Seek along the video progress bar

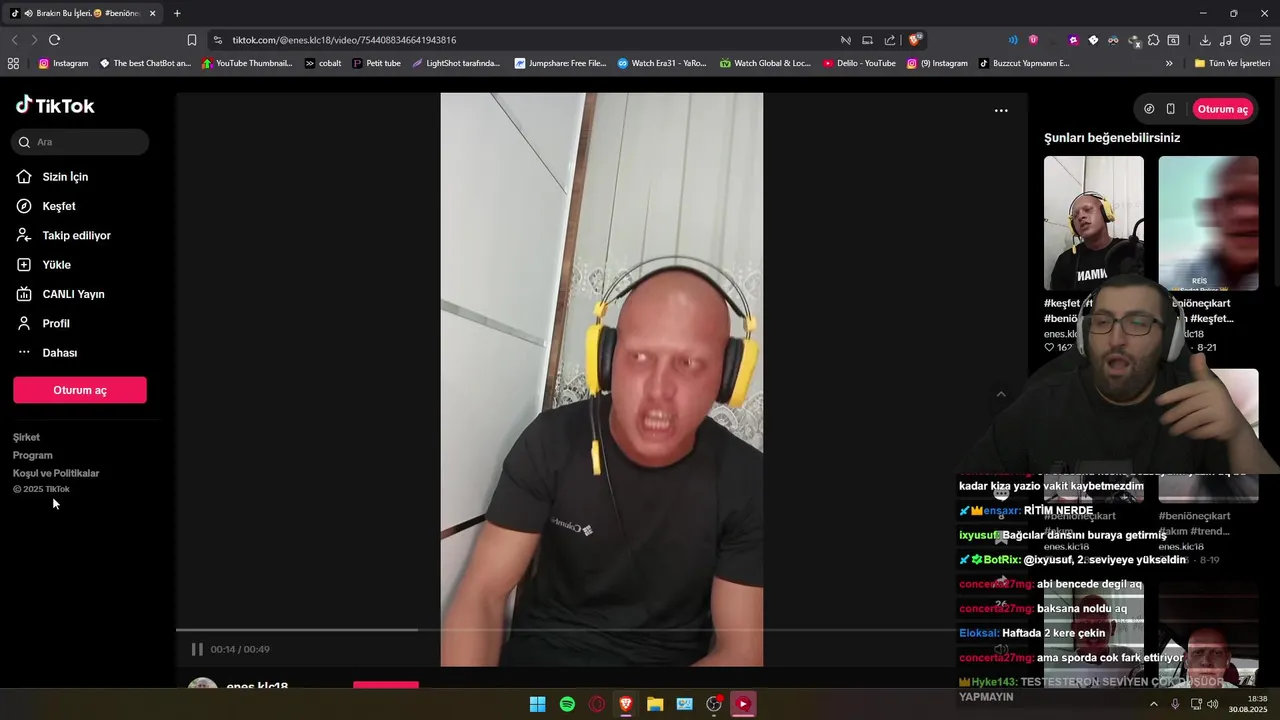(602, 630)
